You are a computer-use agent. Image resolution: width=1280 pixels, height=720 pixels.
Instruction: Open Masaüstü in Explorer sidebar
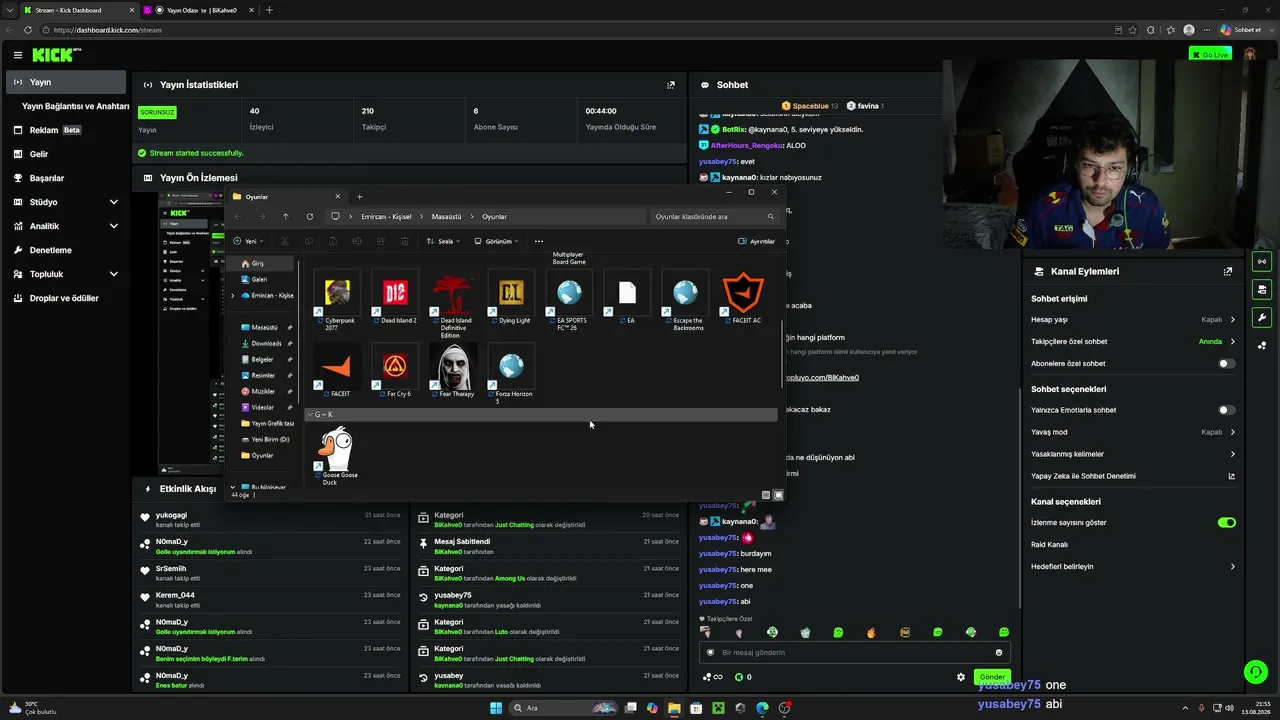(266, 328)
